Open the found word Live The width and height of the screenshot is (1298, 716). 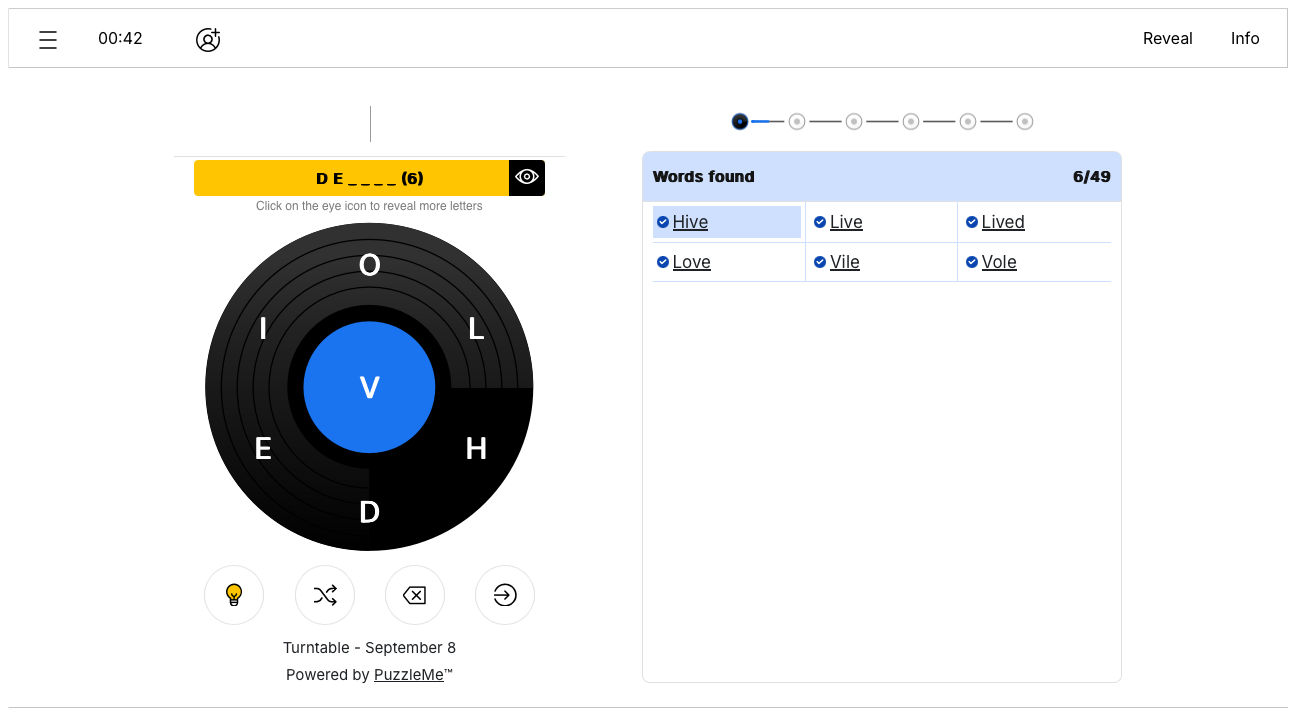click(x=846, y=222)
